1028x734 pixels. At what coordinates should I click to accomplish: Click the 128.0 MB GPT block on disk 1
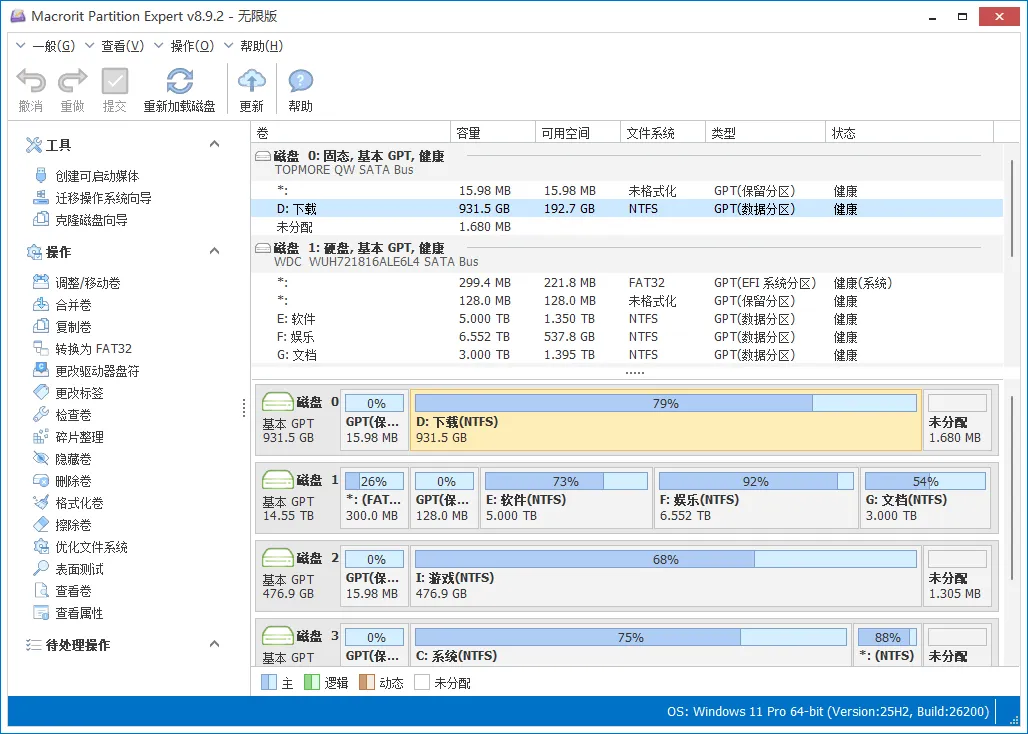pos(446,498)
